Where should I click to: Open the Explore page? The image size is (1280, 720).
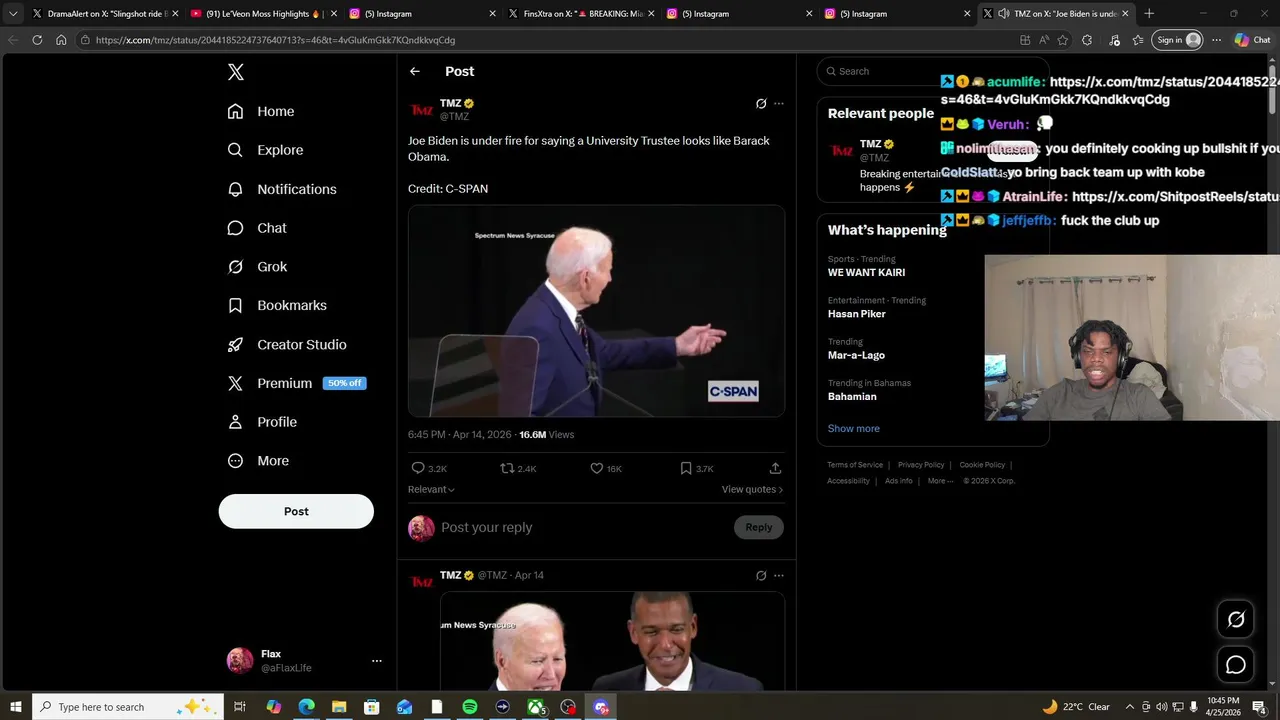[x=265, y=150]
